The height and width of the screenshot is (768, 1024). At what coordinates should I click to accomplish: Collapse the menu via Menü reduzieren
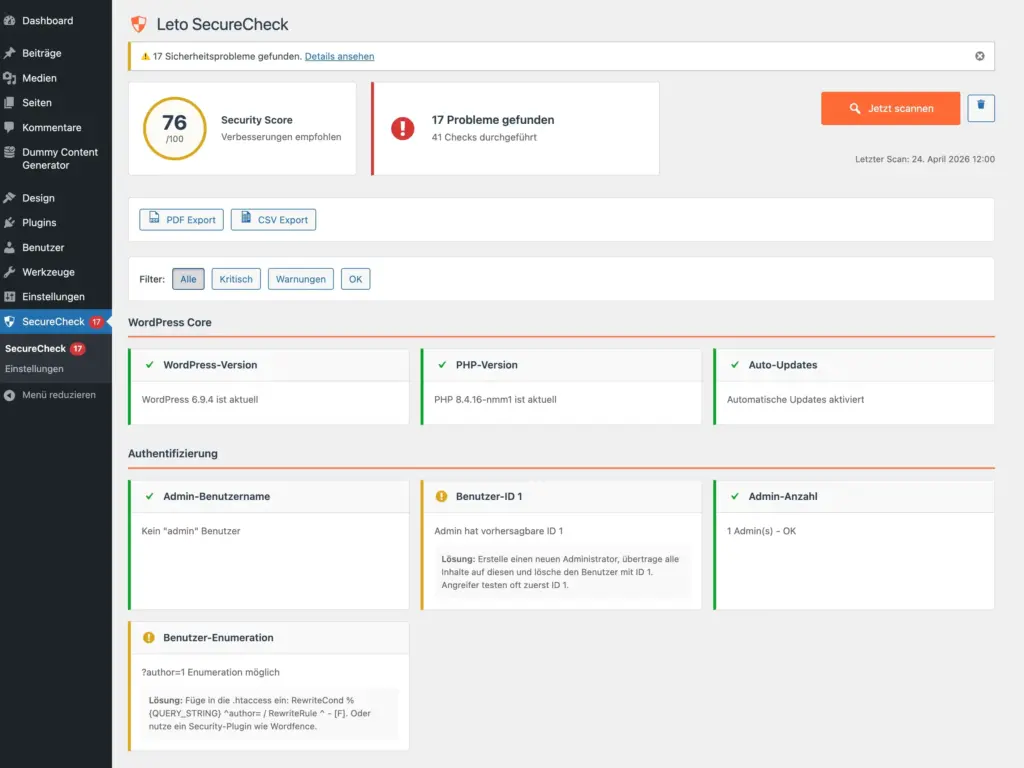click(x=56, y=395)
